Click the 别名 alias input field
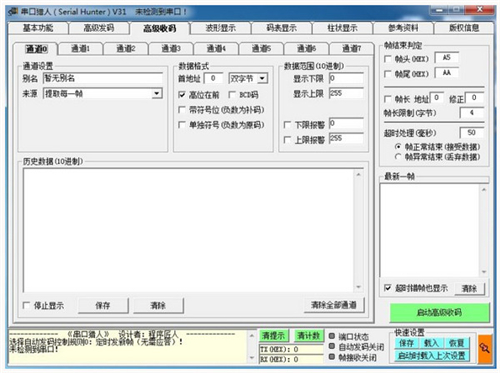The height and width of the screenshot is (373, 500). pos(103,78)
